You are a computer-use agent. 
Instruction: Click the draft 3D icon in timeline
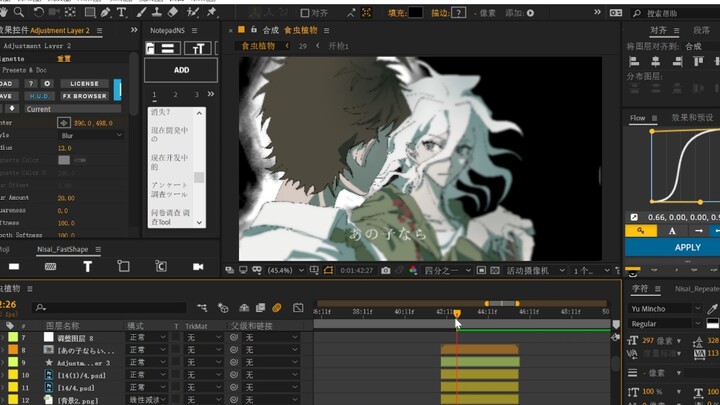(223, 308)
